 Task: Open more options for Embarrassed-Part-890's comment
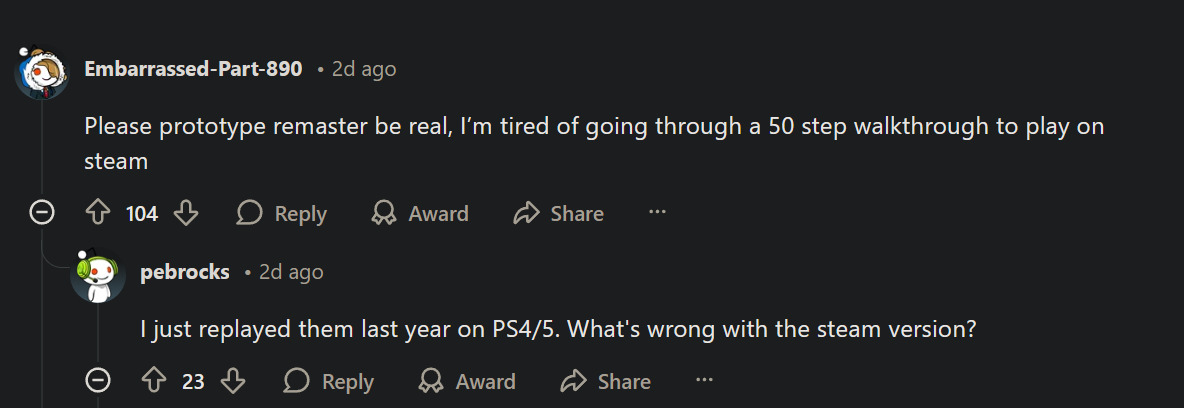pos(657,212)
